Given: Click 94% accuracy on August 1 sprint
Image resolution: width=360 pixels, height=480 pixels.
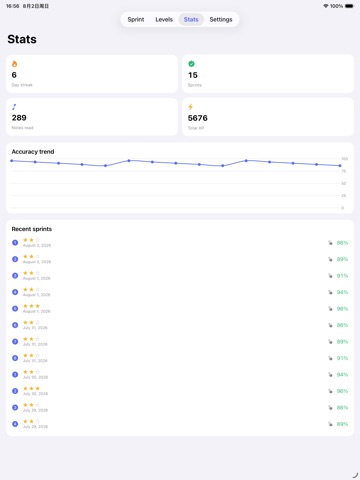Looking at the screenshot, I should [342, 292].
